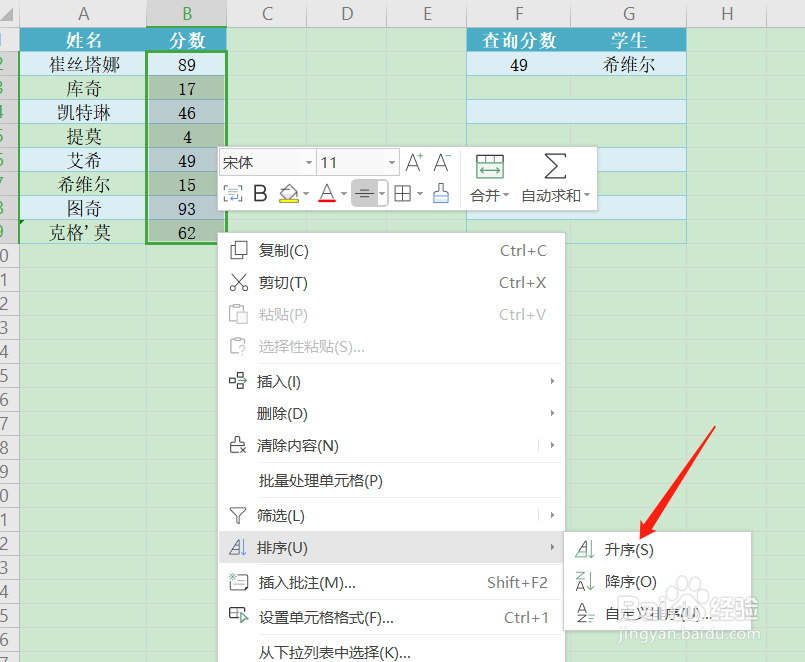Image resolution: width=805 pixels, height=662 pixels.
Task: Click the merge cells icon
Action: point(490,166)
